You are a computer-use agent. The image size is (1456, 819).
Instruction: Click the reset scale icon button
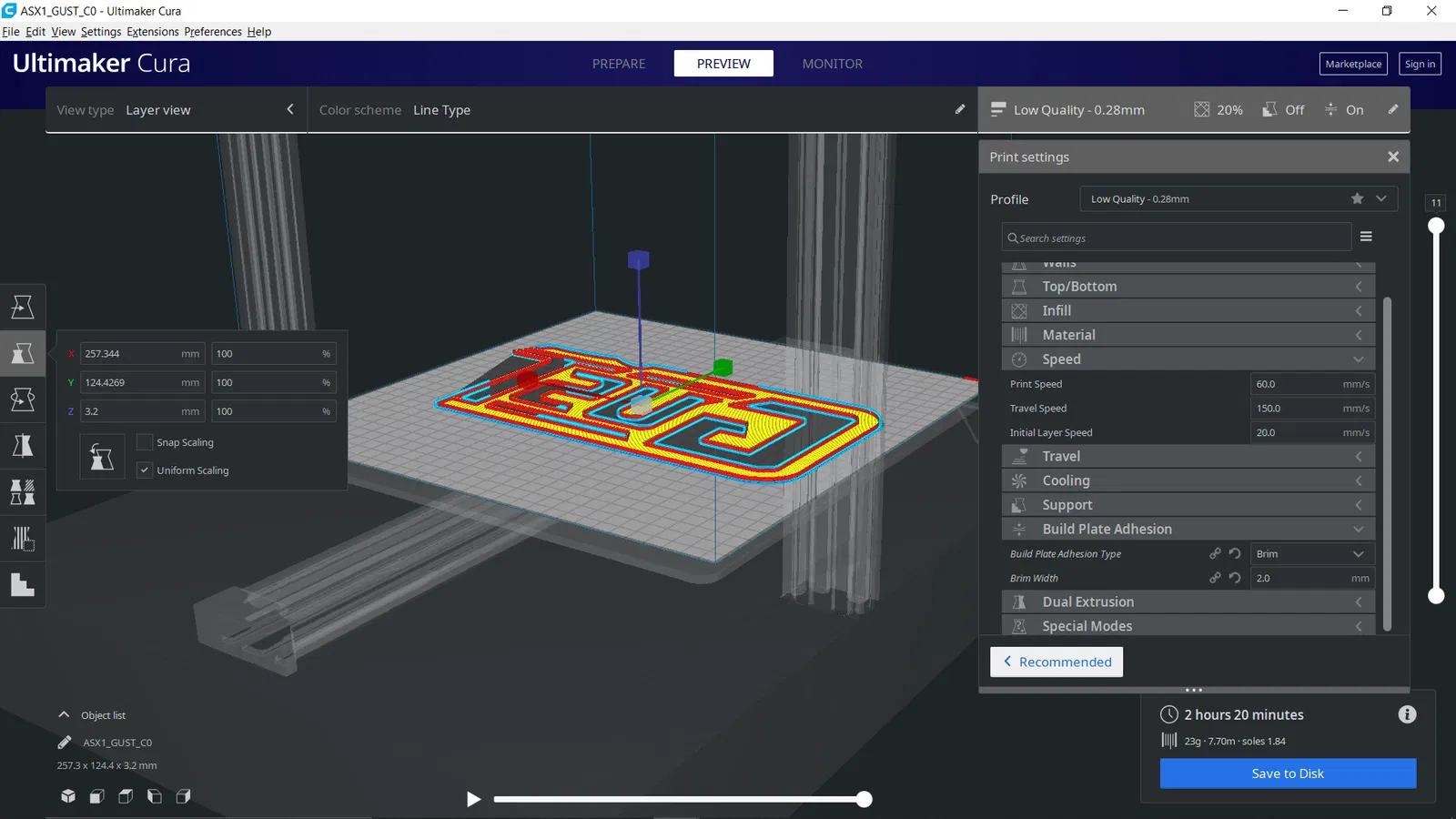point(102,457)
